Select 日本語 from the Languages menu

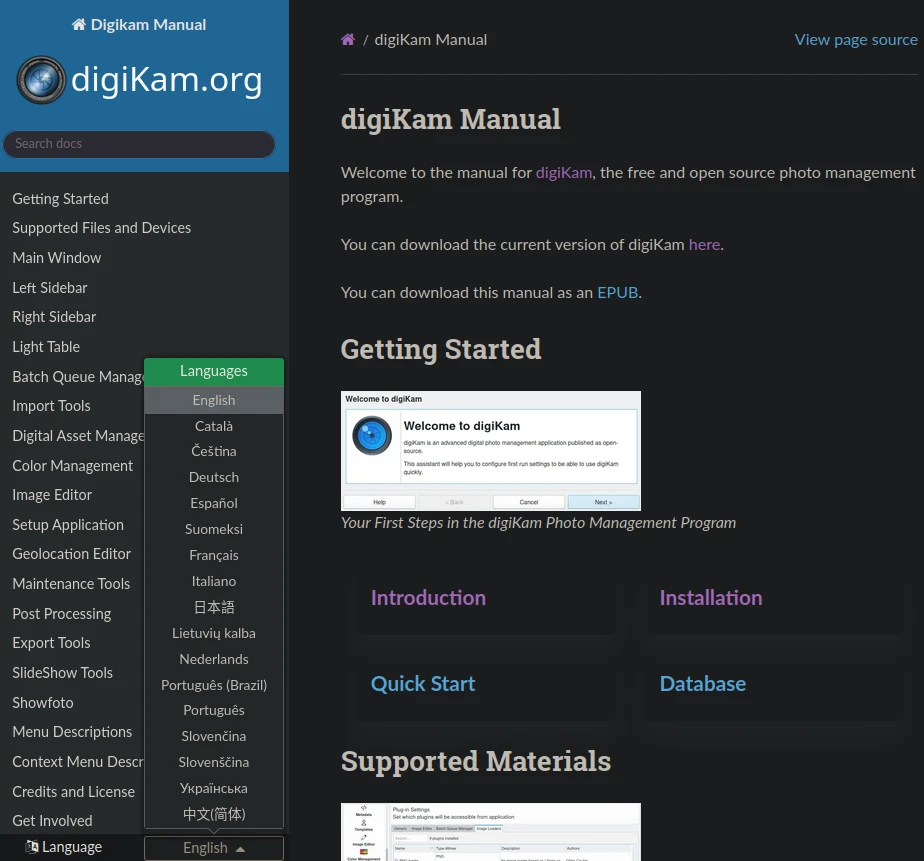pyautogui.click(x=213, y=607)
